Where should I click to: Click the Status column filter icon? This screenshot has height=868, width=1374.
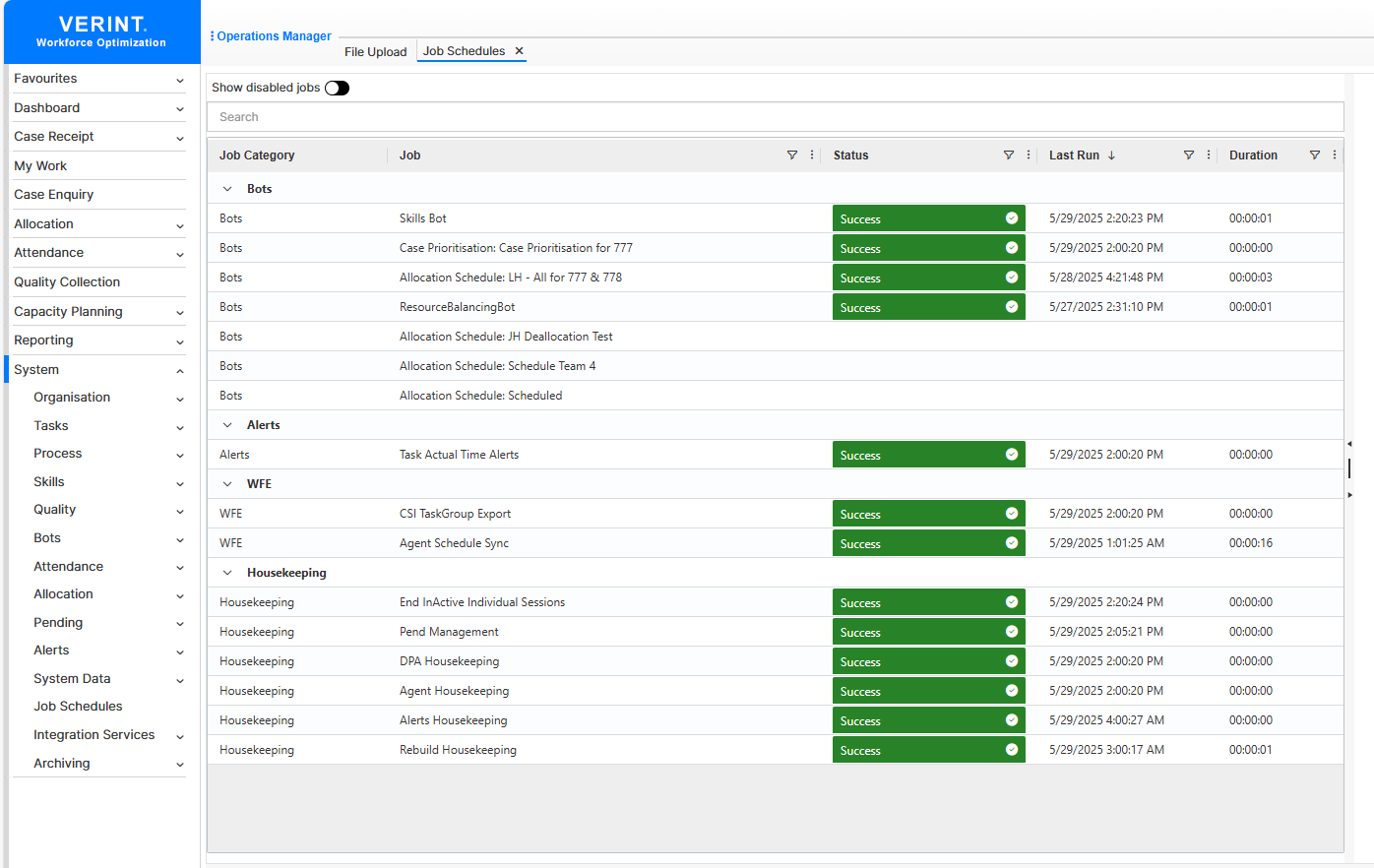pos(1009,155)
